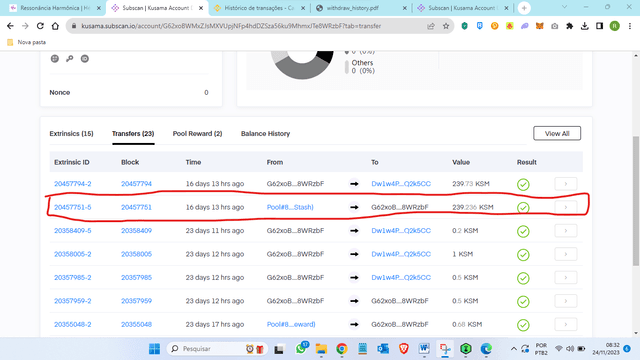Image resolution: width=640 pixels, height=360 pixels.
Task: Open extrinsic 20457751-5
Action: point(73,207)
